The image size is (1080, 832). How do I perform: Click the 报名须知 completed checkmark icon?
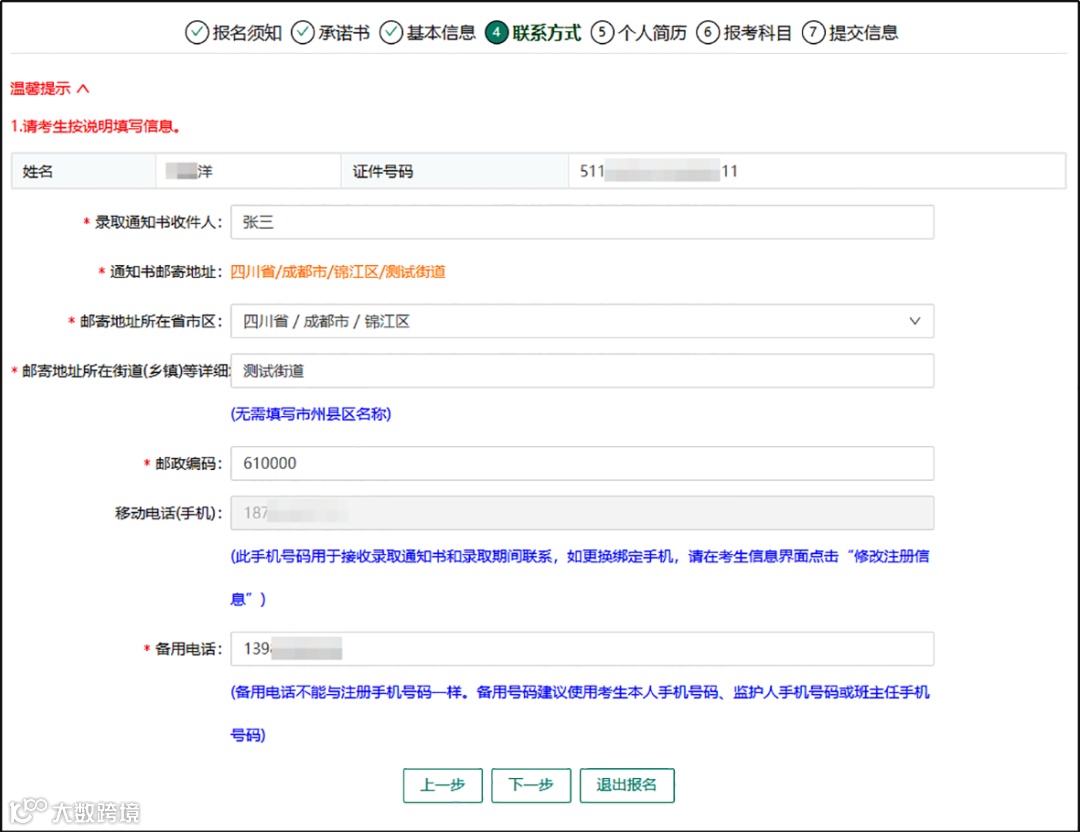pyautogui.click(x=196, y=32)
